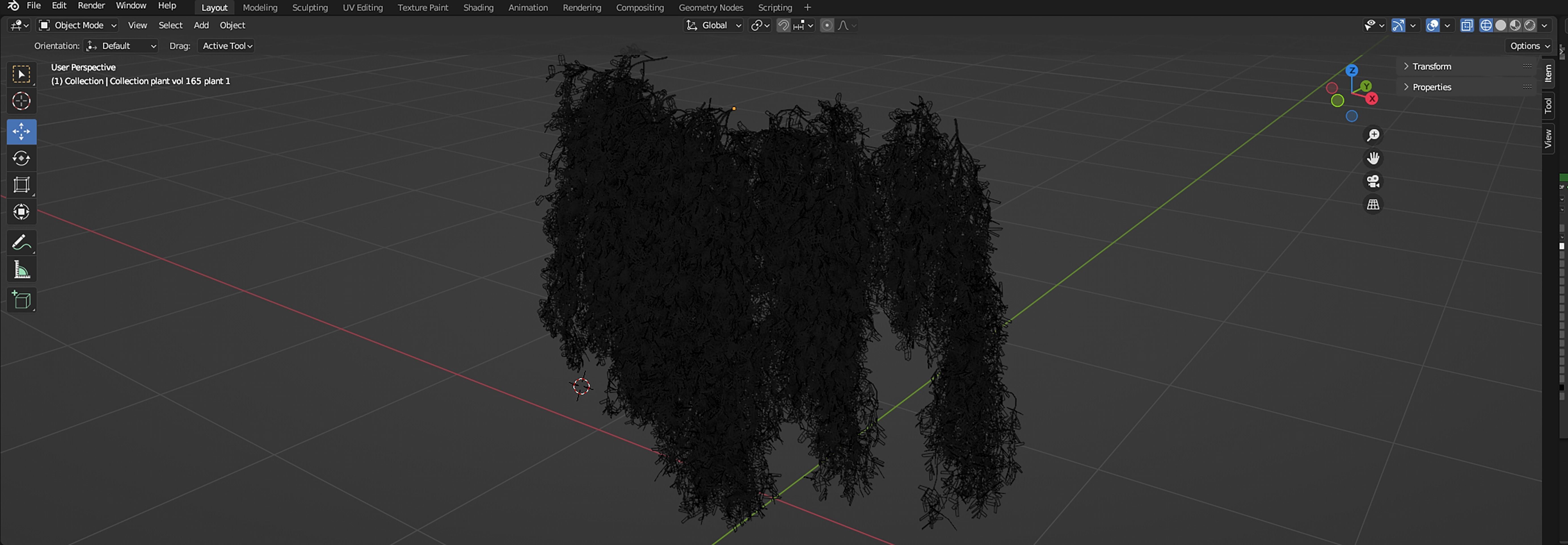
Task: Click the viewport zoom magnifier icon
Action: 1373,135
